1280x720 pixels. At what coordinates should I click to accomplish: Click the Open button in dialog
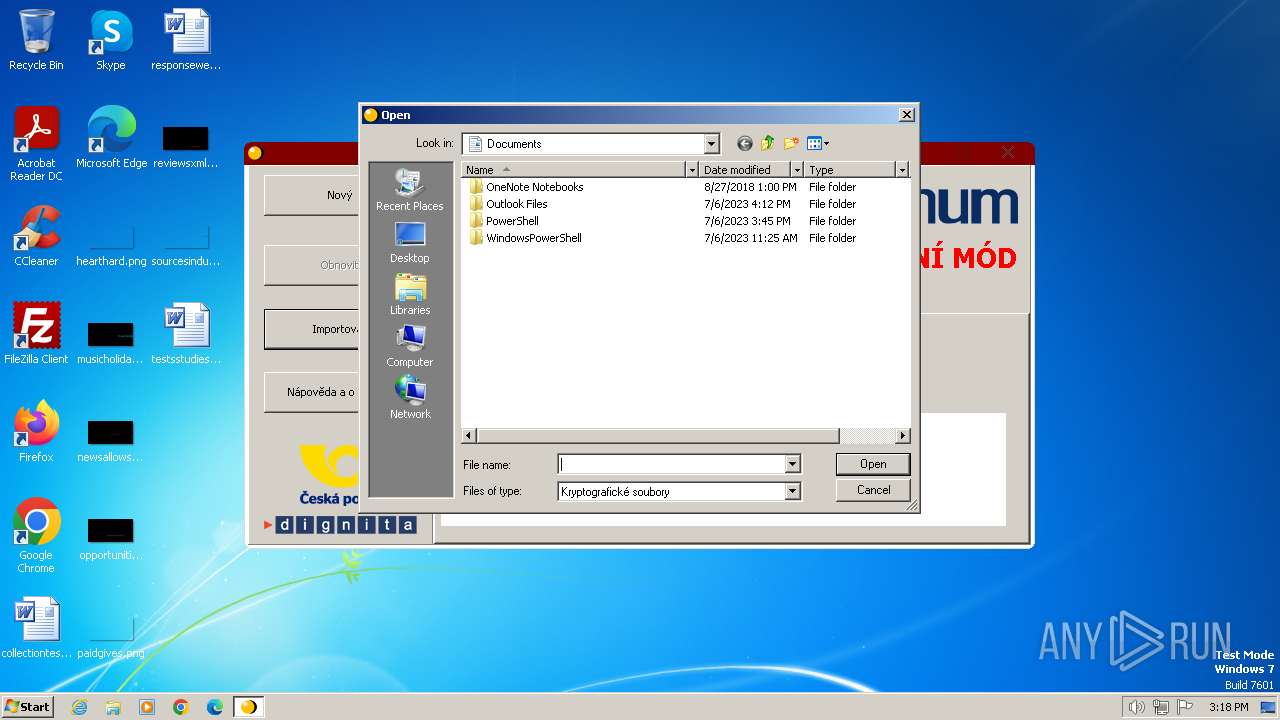[x=873, y=464]
